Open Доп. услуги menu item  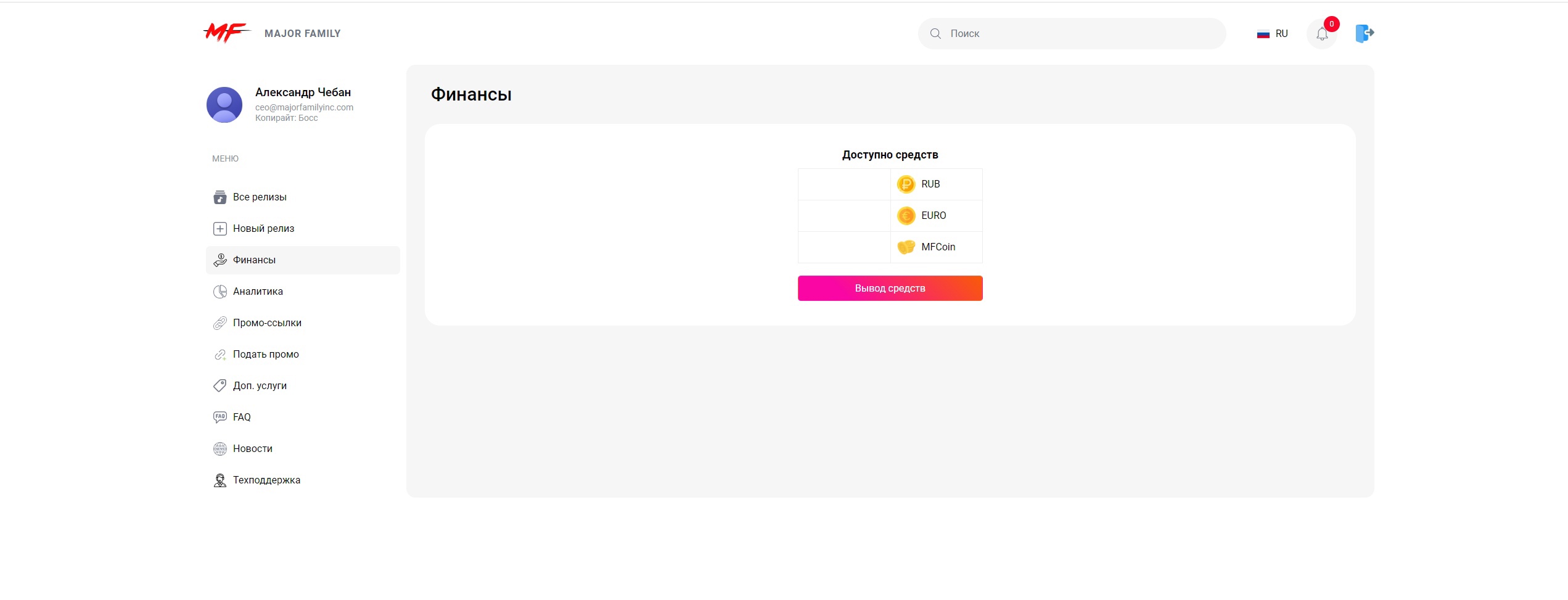click(260, 386)
